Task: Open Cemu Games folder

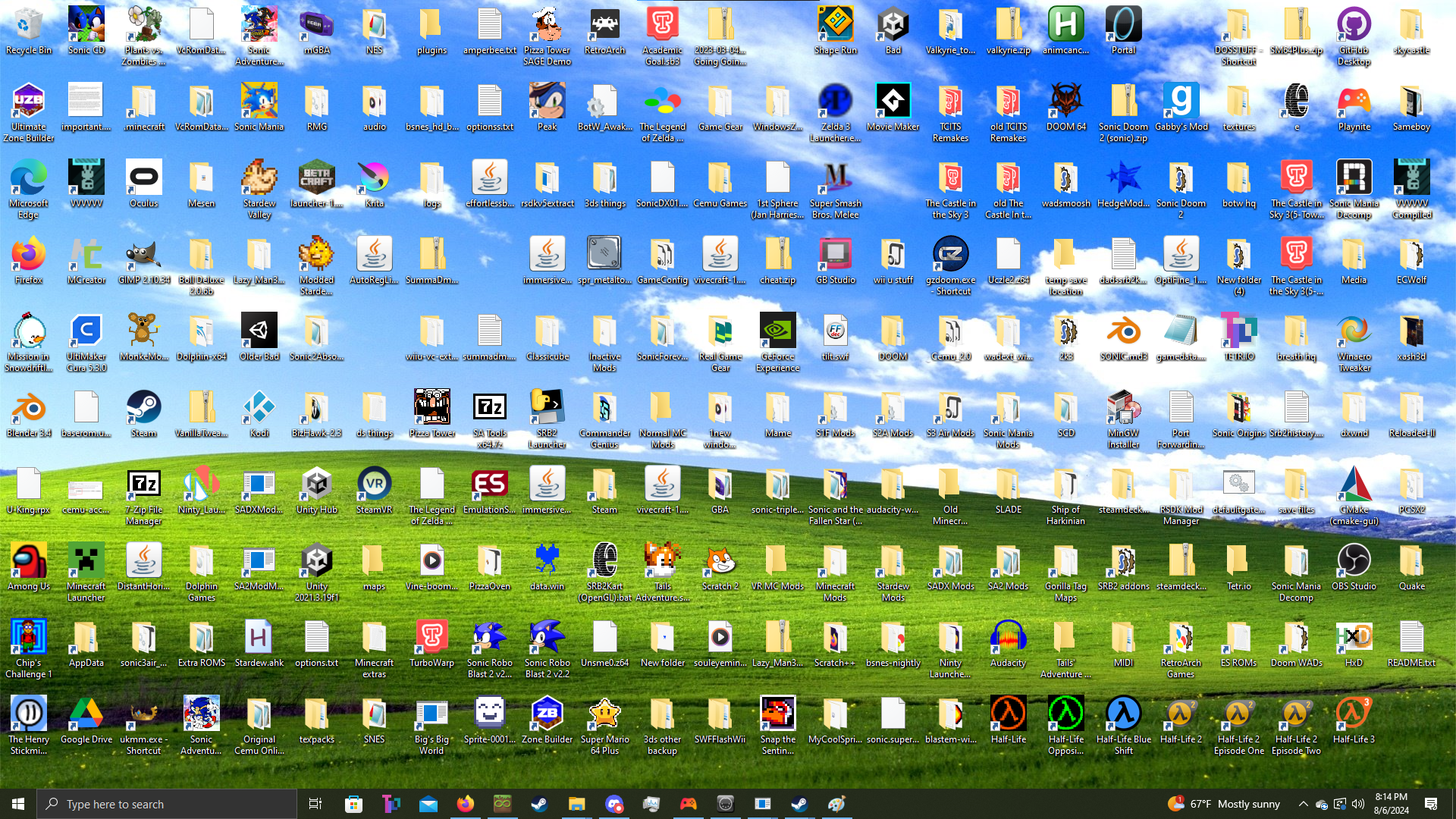Action: (720, 184)
